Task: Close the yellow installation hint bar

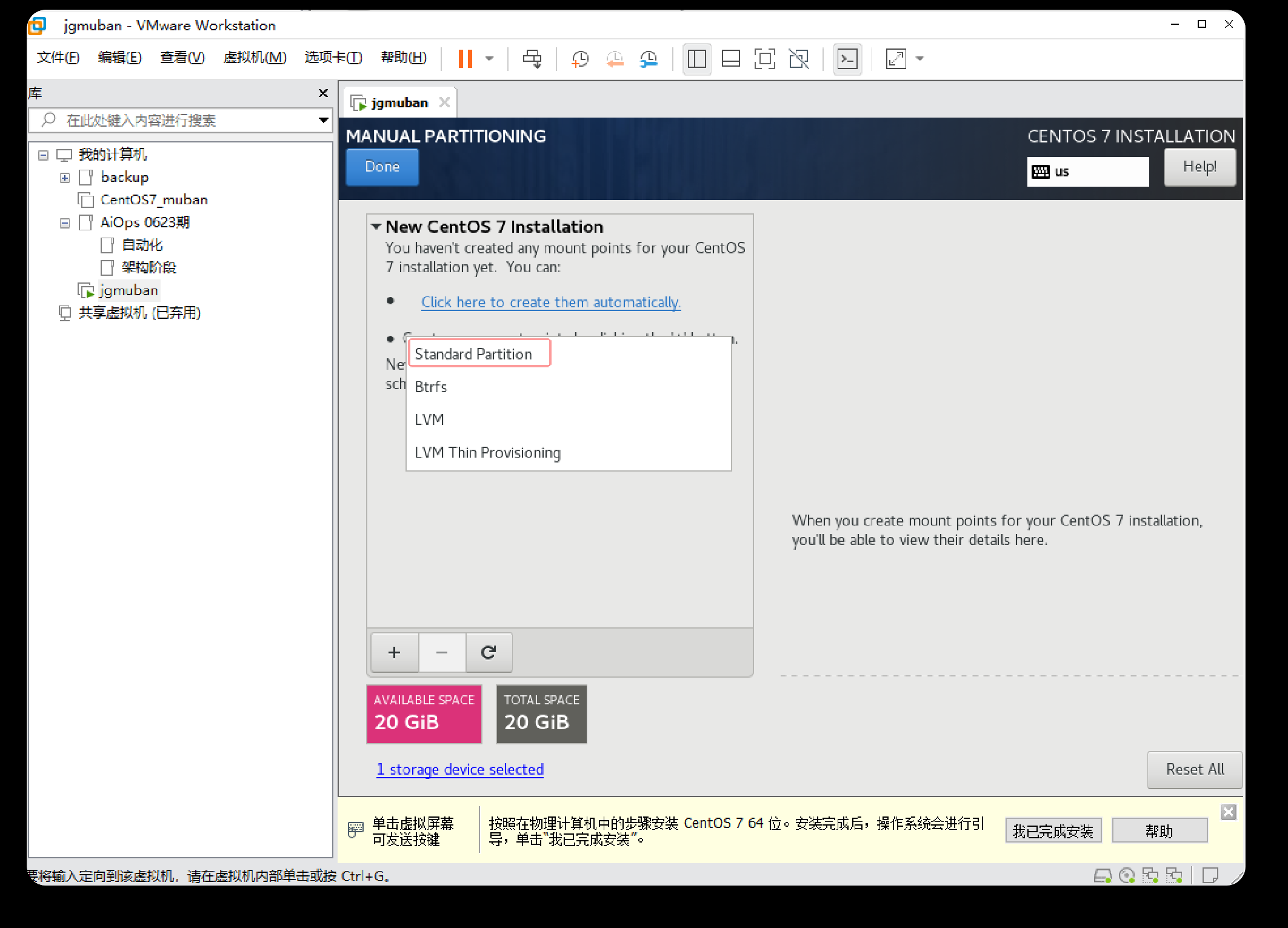Action: 1229,812
